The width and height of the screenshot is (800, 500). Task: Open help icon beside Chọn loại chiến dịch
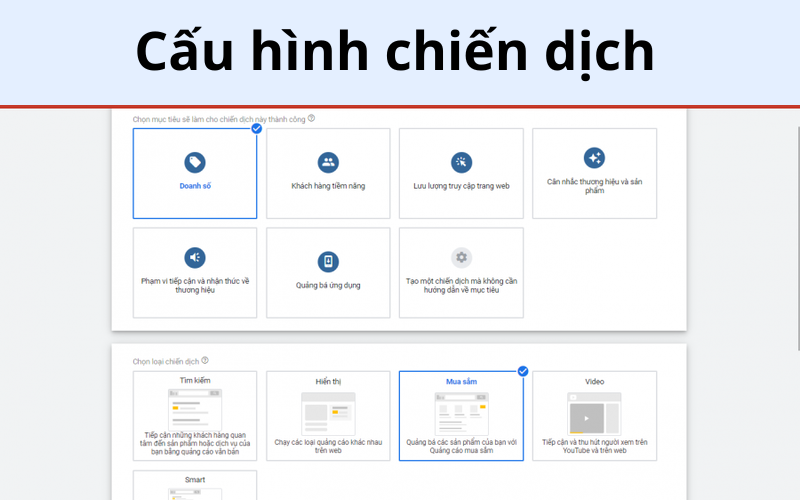205,360
